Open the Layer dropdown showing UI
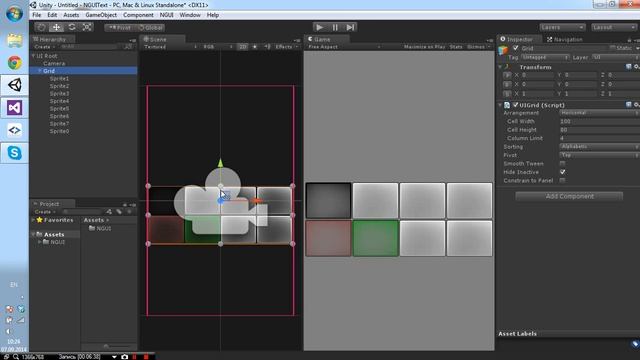Image resolution: width=640 pixels, height=360 pixels. tap(616, 58)
